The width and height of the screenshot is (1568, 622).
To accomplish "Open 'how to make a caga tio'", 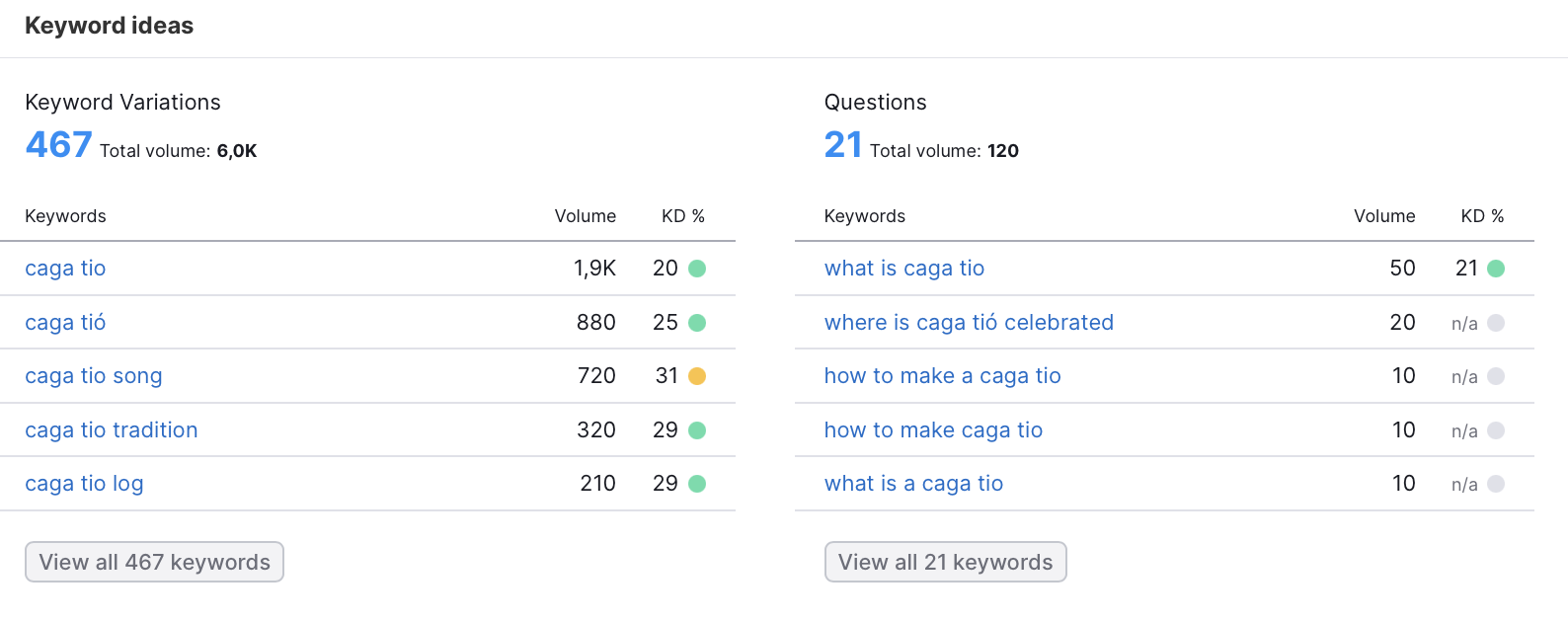I will click(943, 376).
